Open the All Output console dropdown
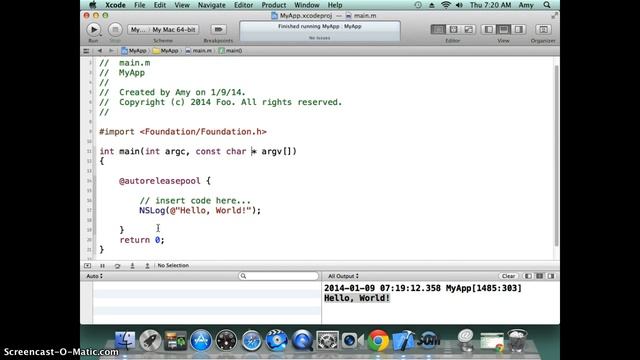 tap(343, 276)
